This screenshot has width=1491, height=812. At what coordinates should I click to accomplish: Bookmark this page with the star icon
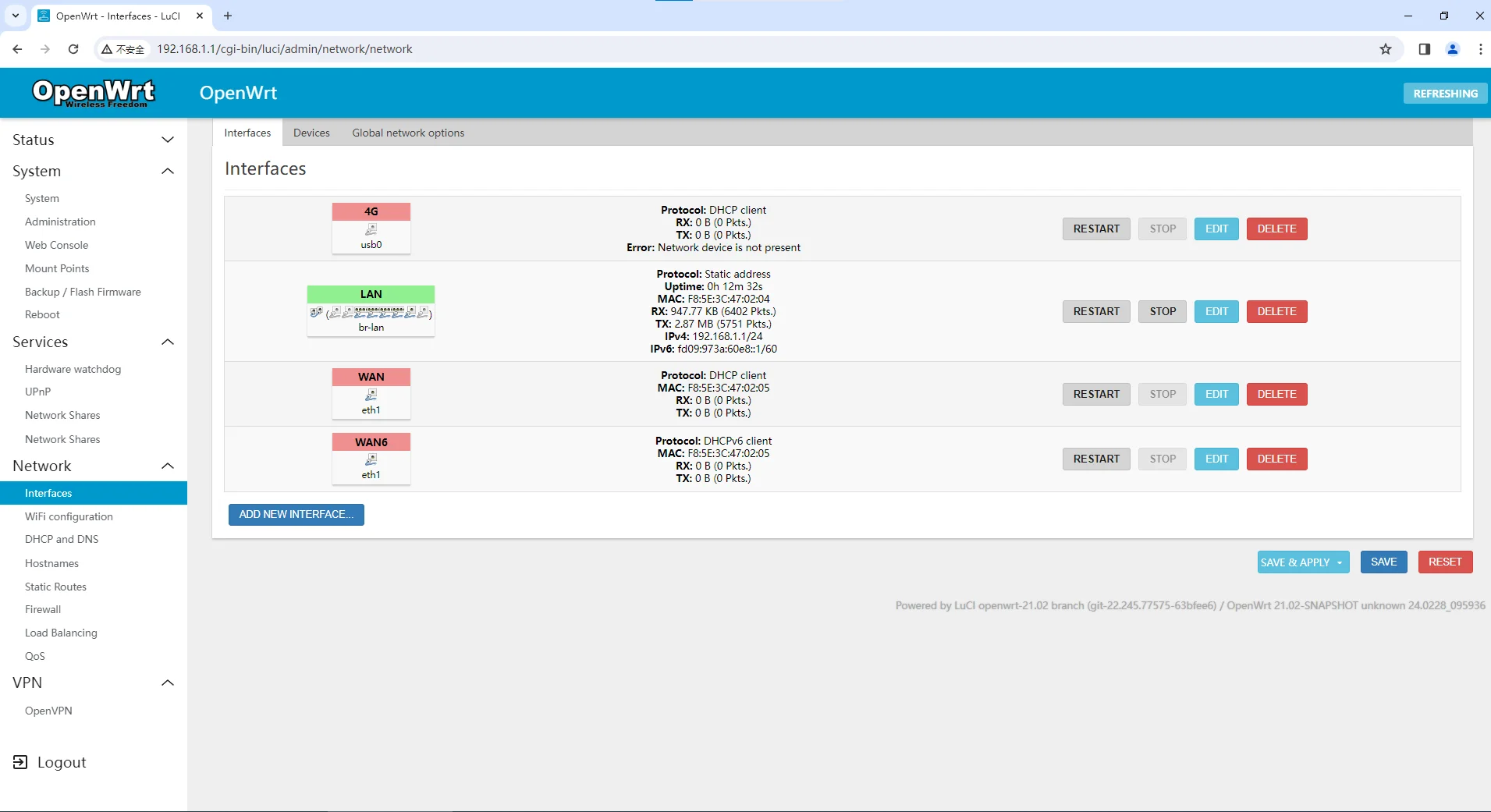click(x=1386, y=49)
